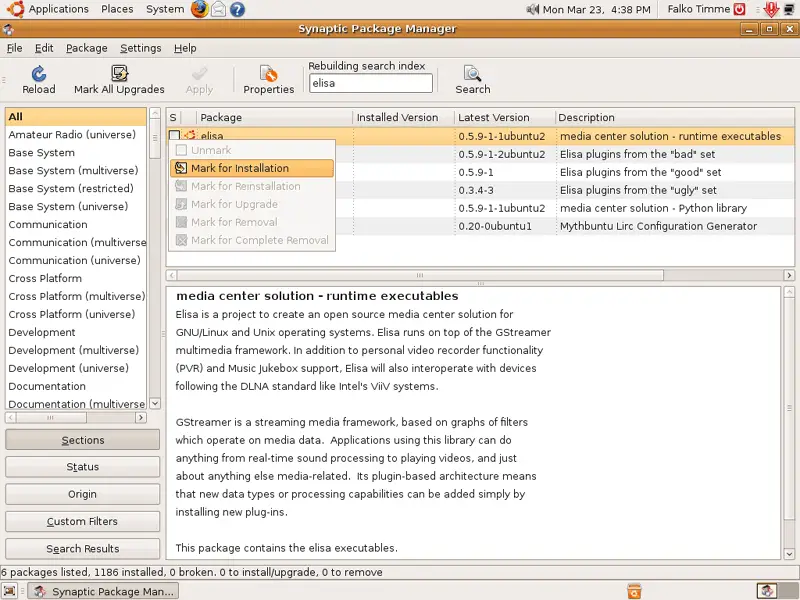The image size is (800, 600).
Task: Click the quick search field containing elisa
Action: pyautogui.click(x=371, y=83)
